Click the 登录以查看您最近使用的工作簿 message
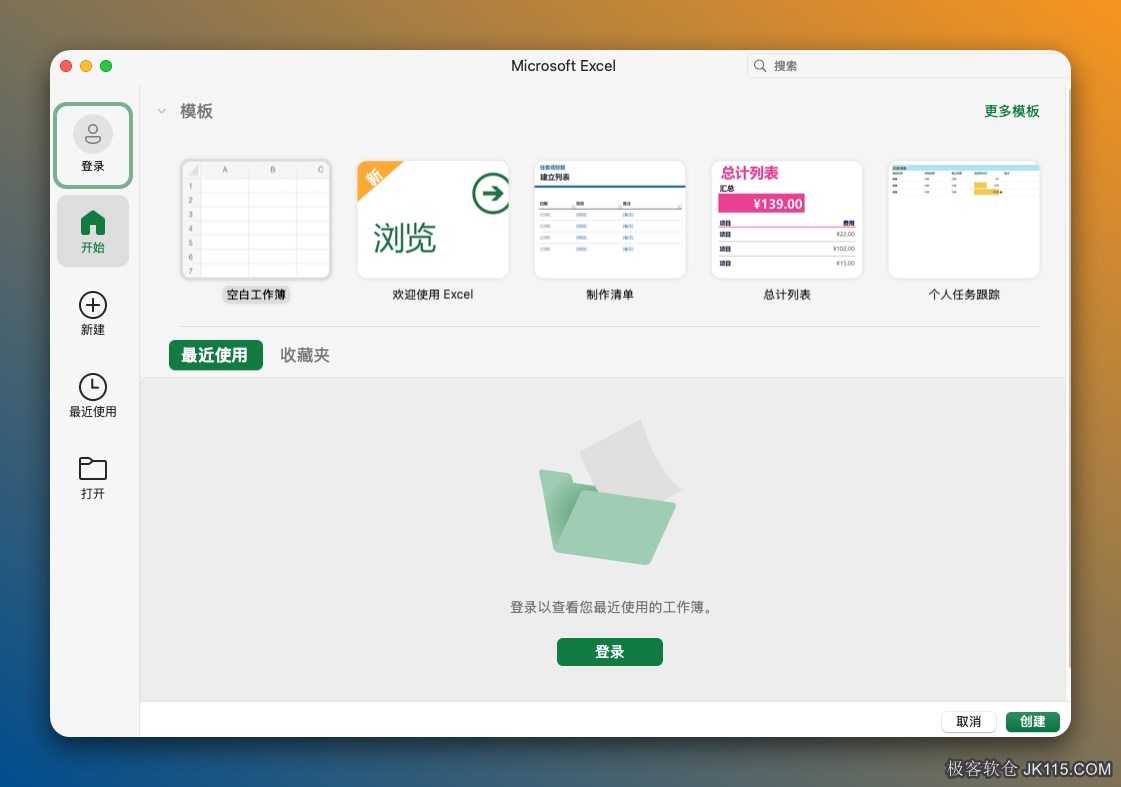Viewport: 1121px width, 787px height. (610, 608)
